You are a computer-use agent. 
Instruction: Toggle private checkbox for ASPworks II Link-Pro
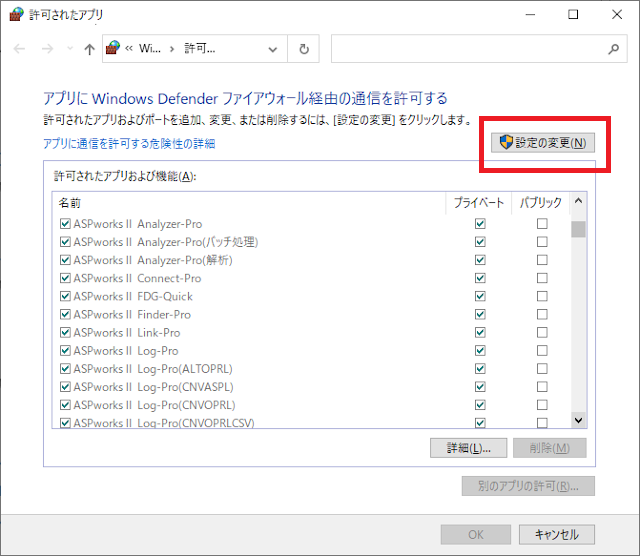480,332
